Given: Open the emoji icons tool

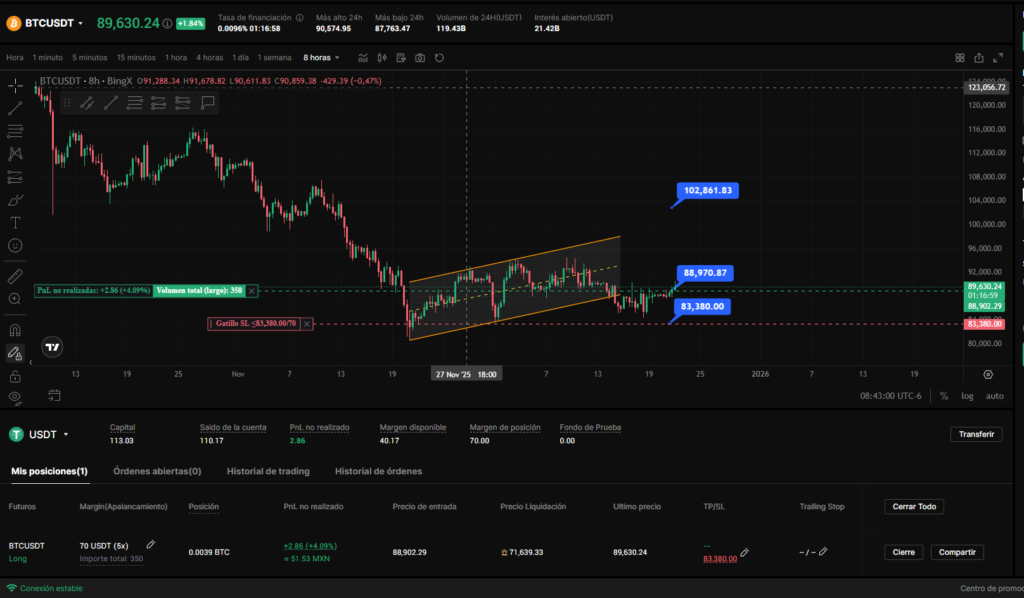Looking at the screenshot, I should [x=15, y=245].
